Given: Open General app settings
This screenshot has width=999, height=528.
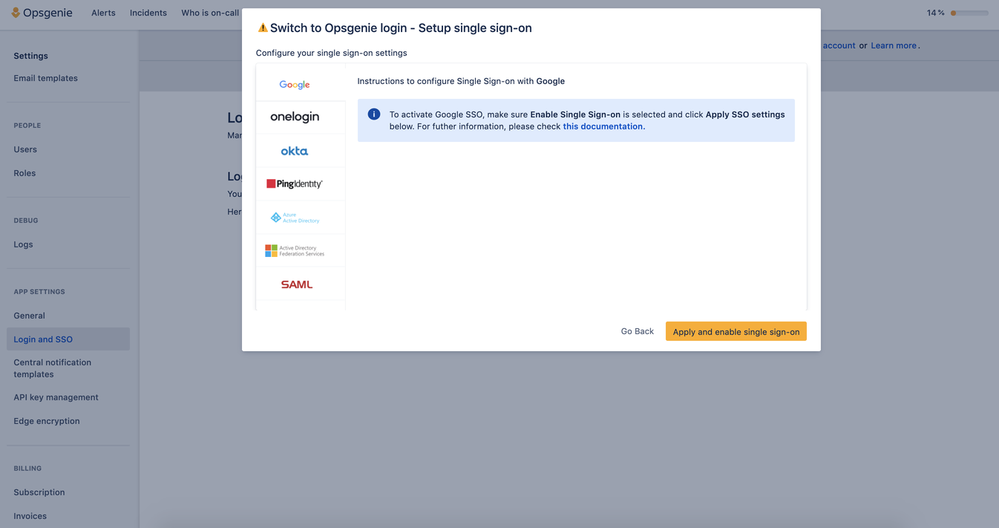Looking at the screenshot, I should [x=29, y=315].
